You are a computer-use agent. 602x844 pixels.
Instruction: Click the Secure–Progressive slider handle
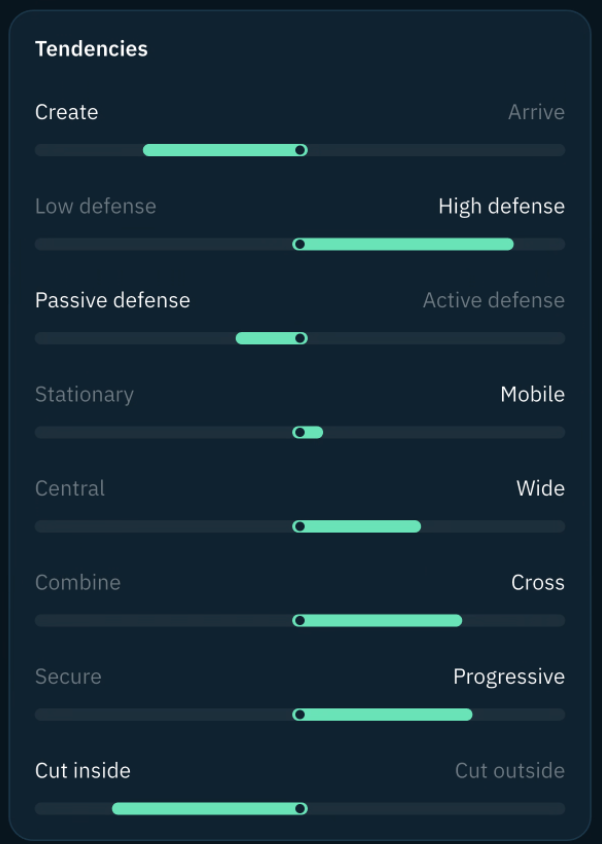pyautogui.click(x=300, y=715)
